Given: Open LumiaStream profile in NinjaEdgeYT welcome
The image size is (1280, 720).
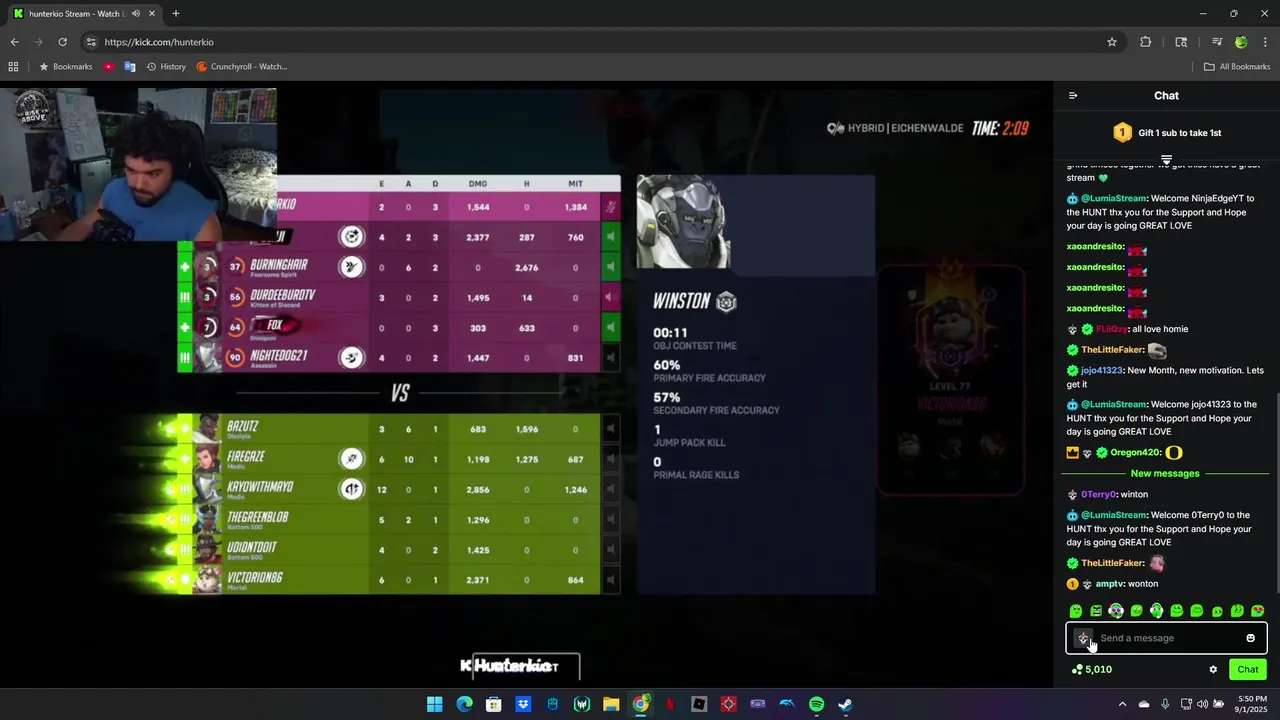Looking at the screenshot, I should (x=1113, y=199).
